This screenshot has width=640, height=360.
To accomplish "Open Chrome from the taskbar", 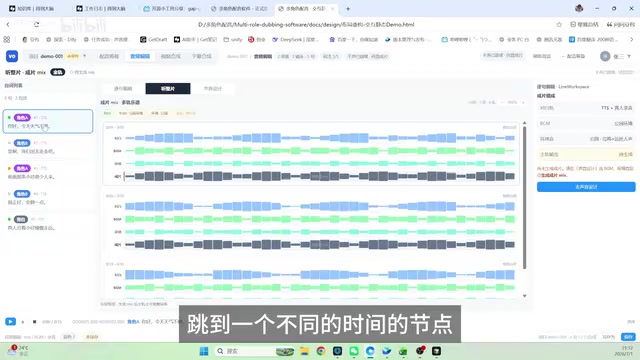I will [321, 351].
